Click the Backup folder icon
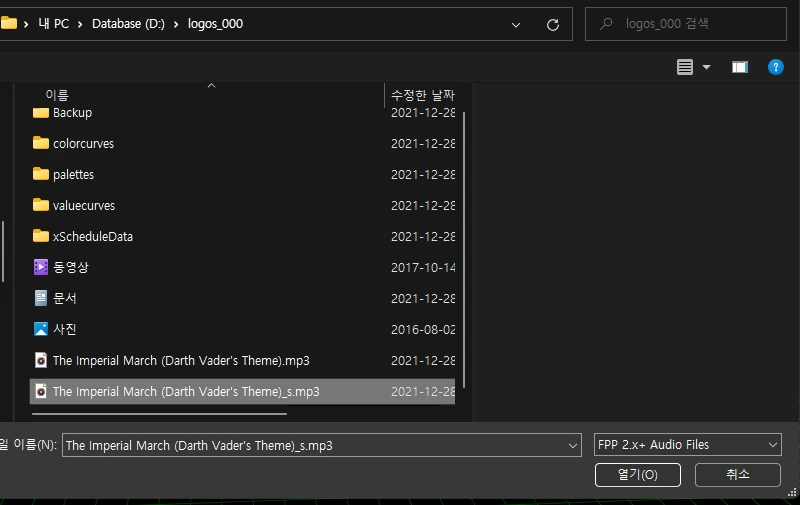This screenshot has height=505, width=800. [41, 112]
